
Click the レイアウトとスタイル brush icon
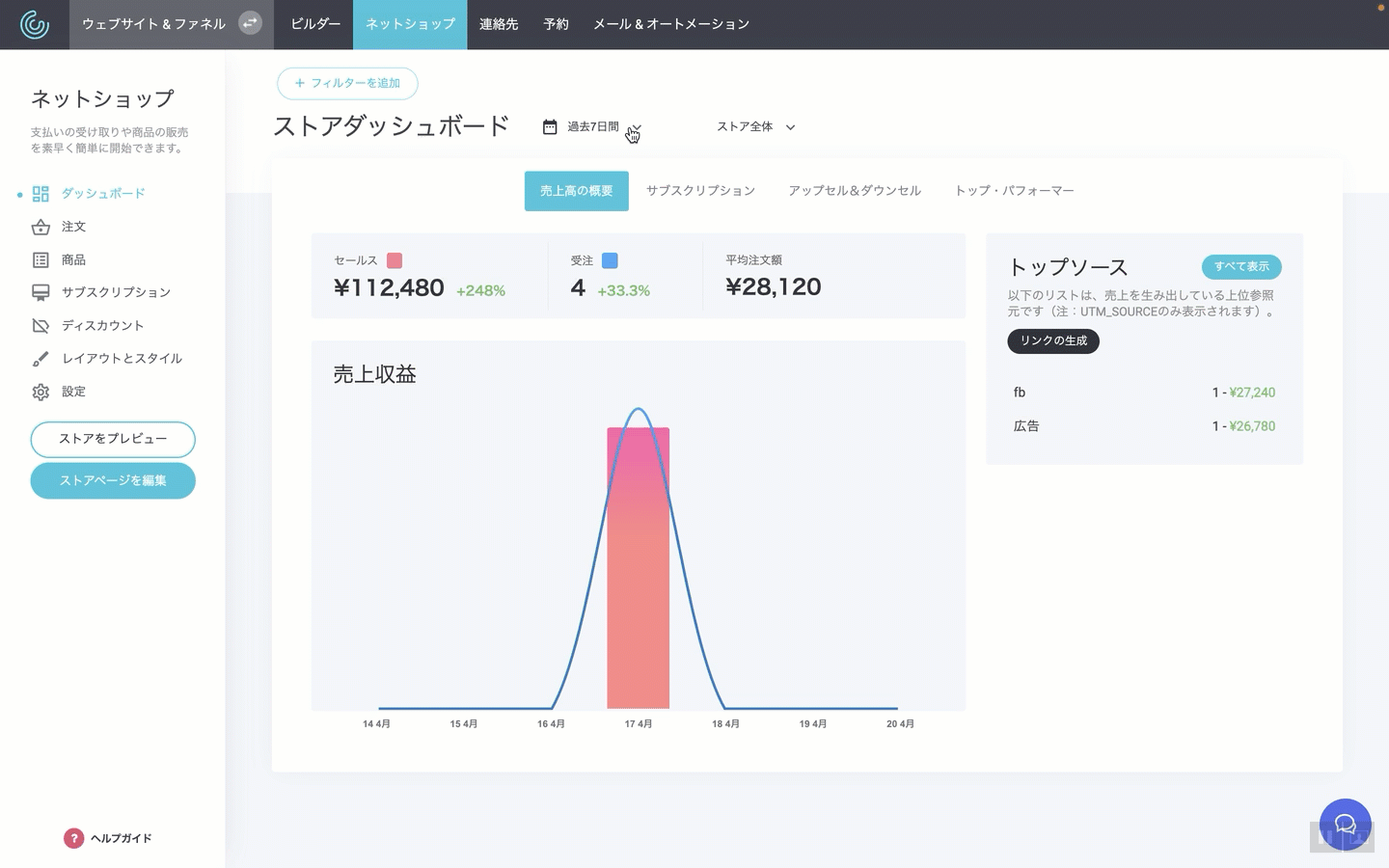click(x=41, y=359)
